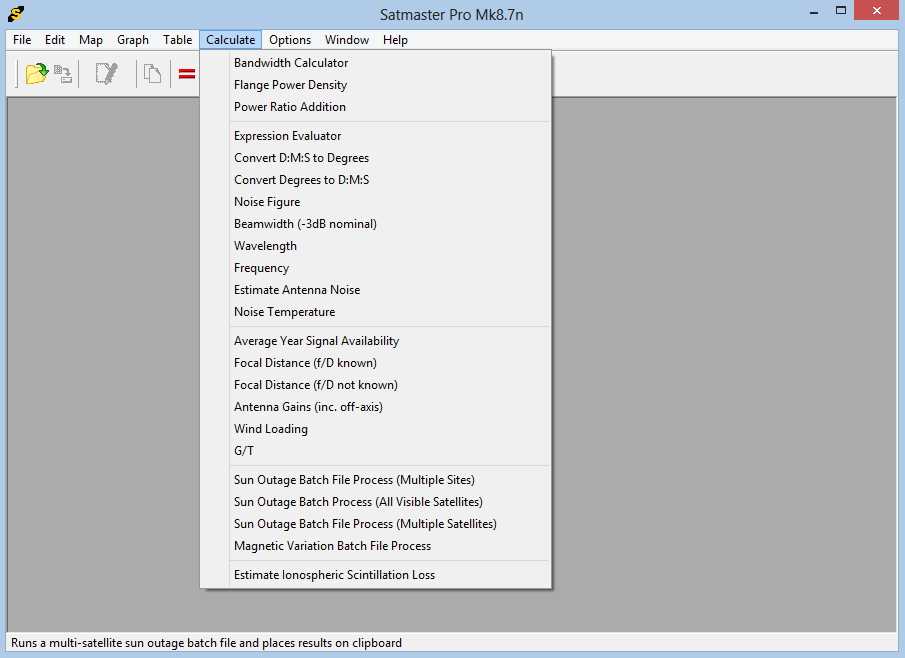Select the Noise Figure calculation
This screenshot has height=658, width=905.
(x=376, y=201)
